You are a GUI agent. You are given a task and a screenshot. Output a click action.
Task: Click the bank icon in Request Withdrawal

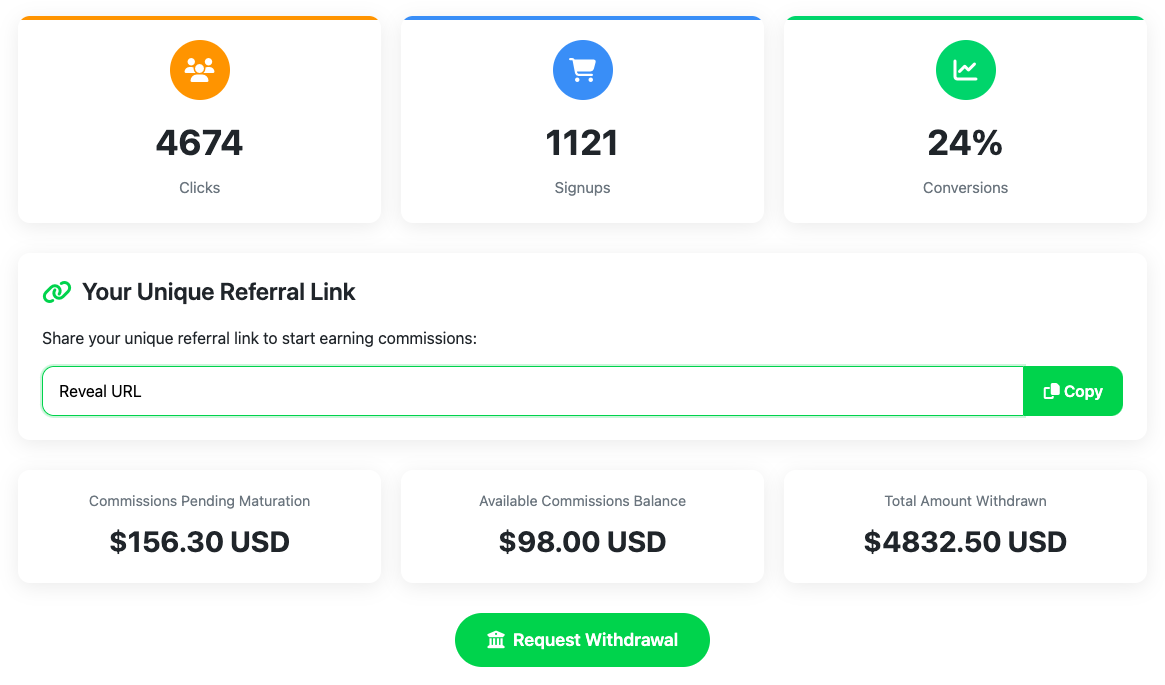[x=497, y=640]
